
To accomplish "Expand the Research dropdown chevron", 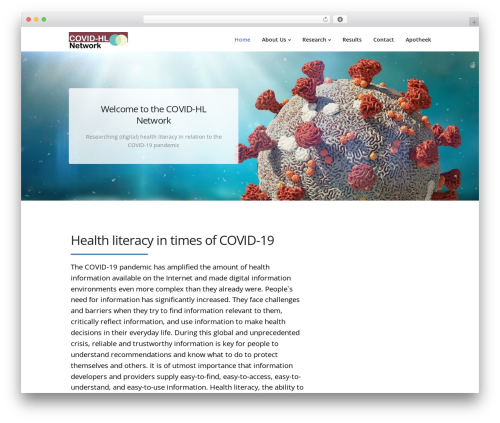I will pyautogui.click(x=330, y=40).
